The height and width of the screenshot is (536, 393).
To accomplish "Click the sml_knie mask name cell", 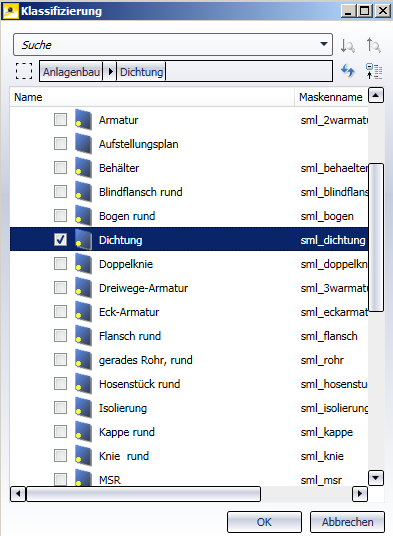I will tap(322, 456).
